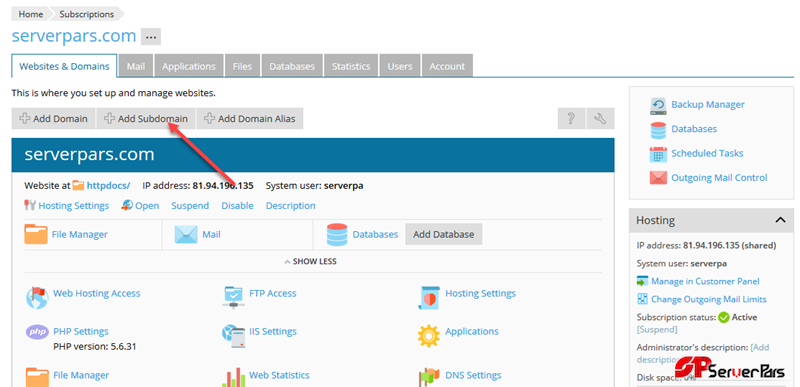This screenshot has height=387, width=800.
Task: Go to Subscriptions in the breadcrumb
Action: click(87, 14)
